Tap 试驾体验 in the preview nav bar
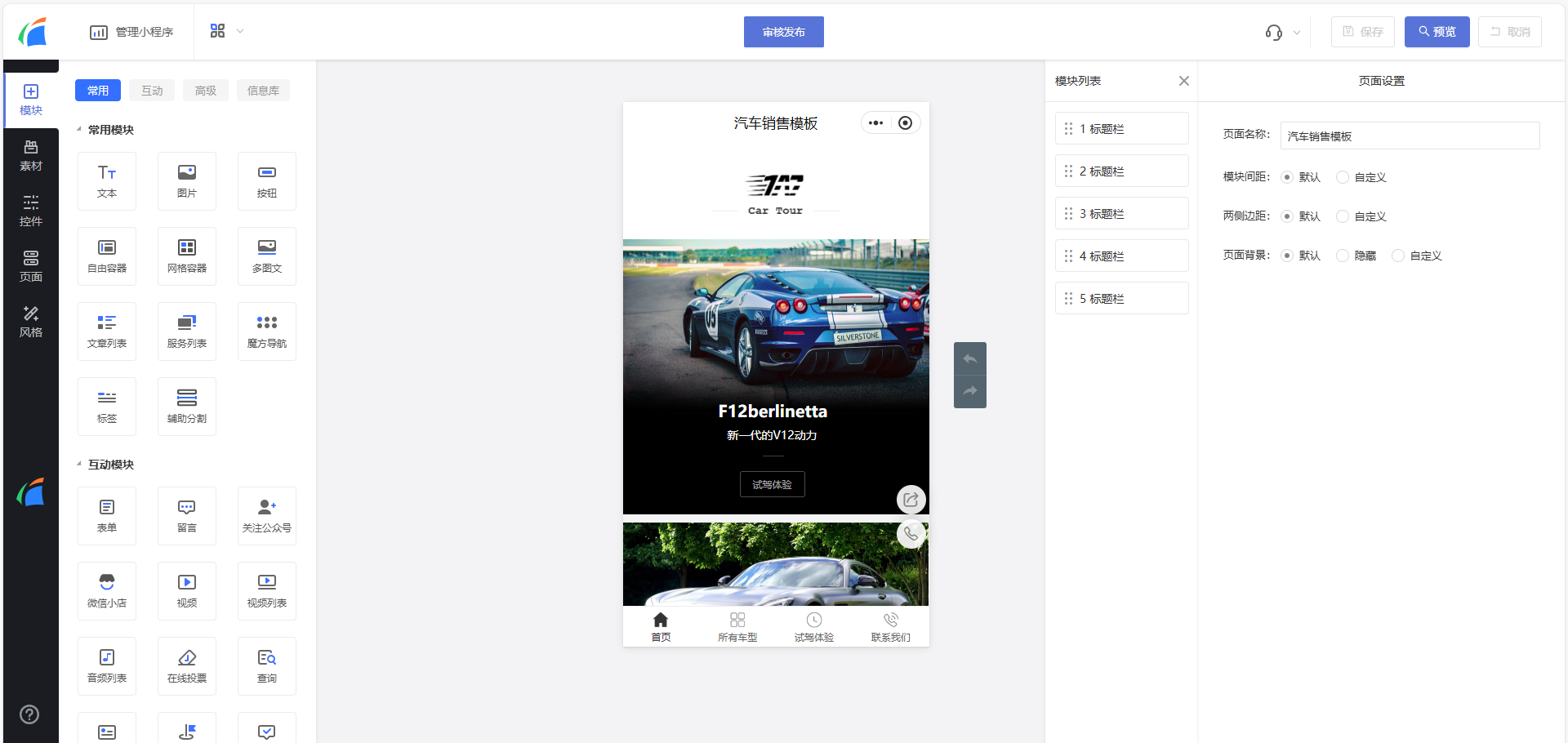Image resolution: width=1568 pixels, height=743 pixels. (x=814, y=627)
